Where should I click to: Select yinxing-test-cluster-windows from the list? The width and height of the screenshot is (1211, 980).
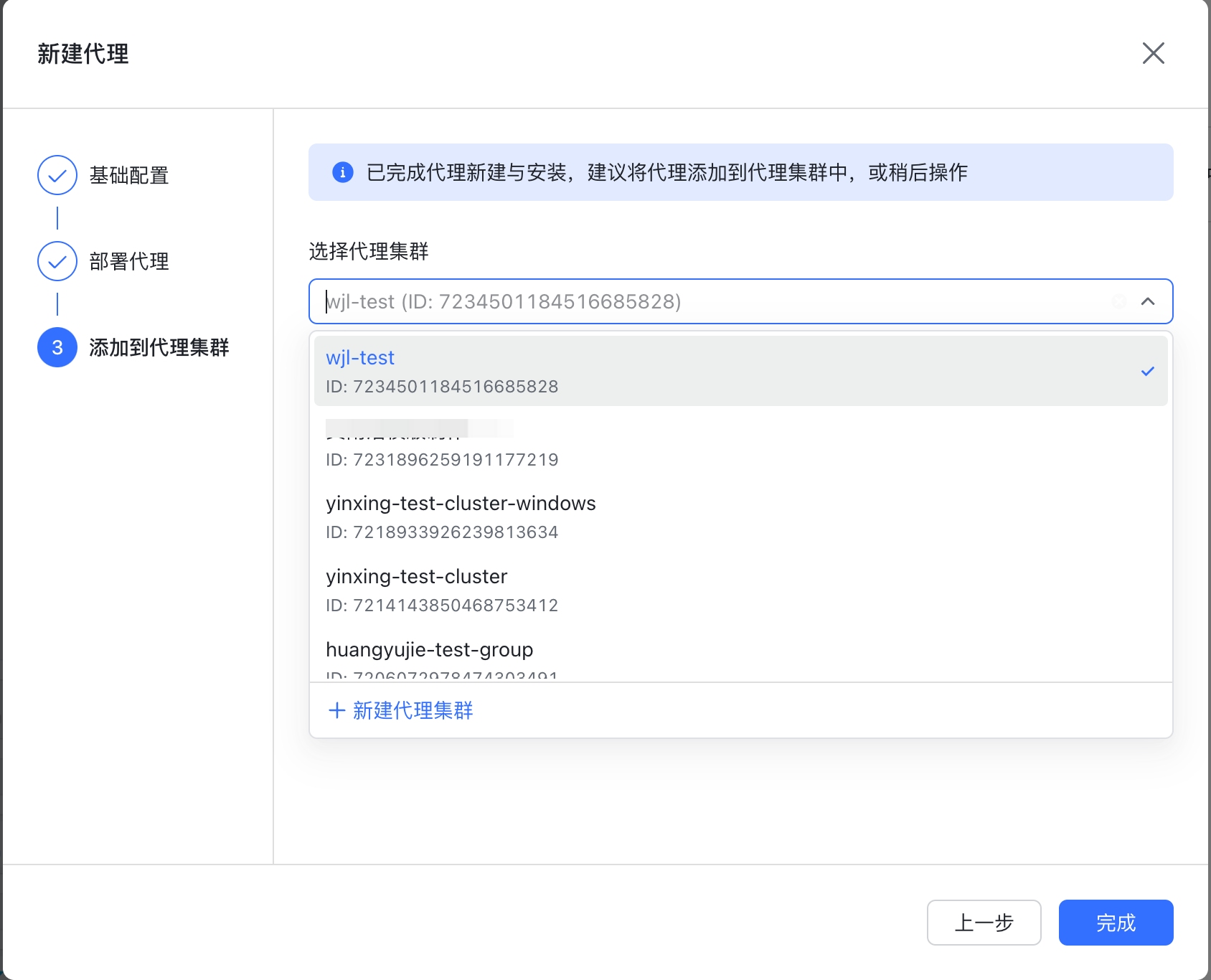pos(461,504)
